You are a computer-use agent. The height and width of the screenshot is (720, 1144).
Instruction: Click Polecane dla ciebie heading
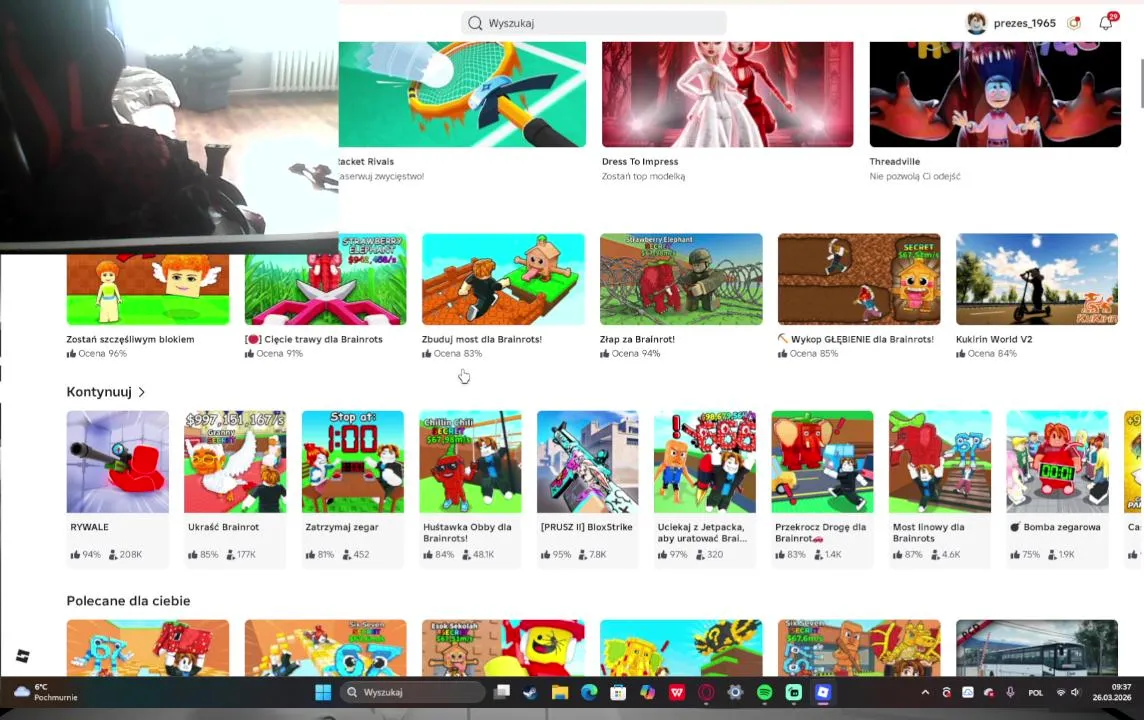128,600
